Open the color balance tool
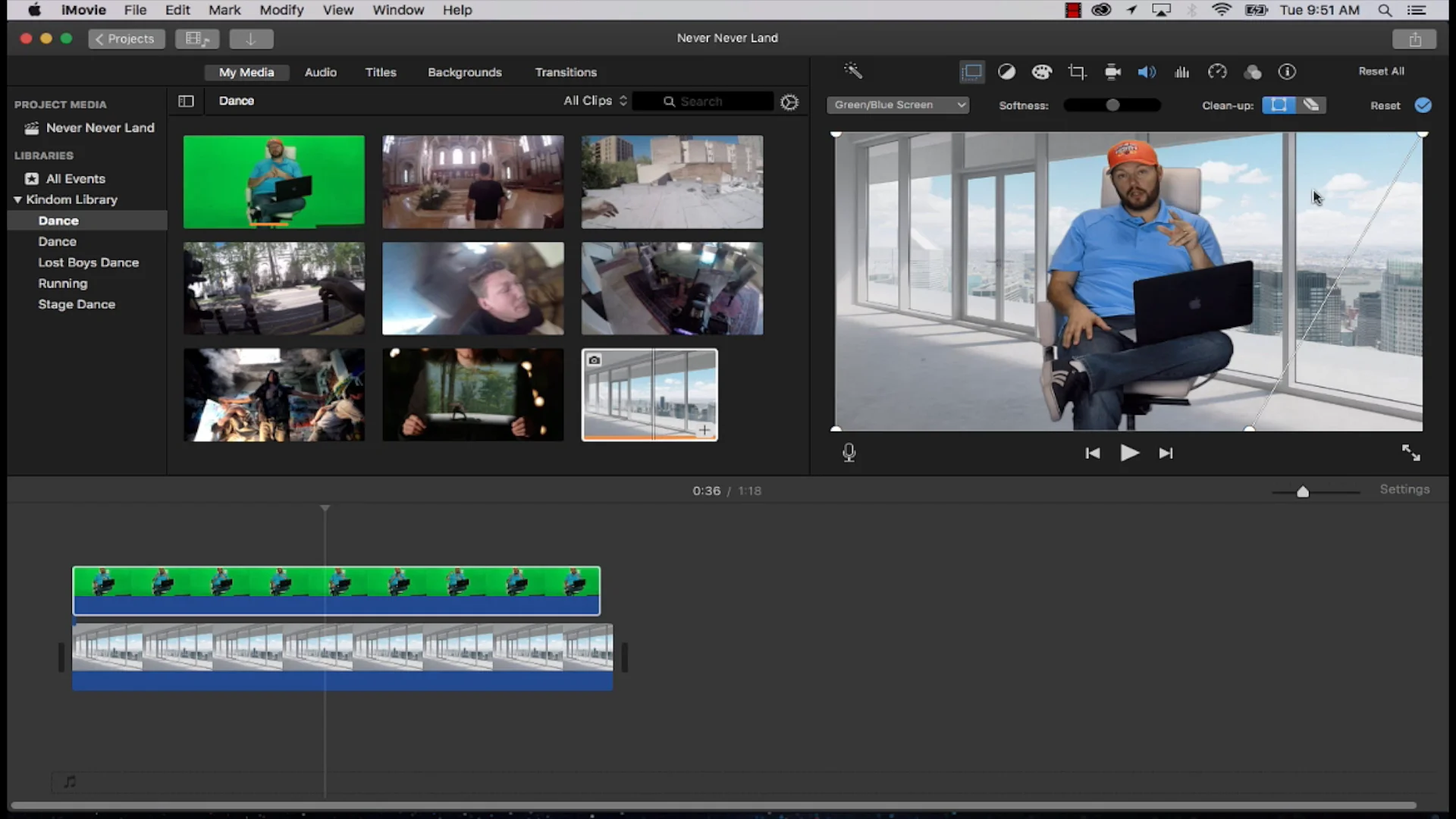Viewport: 1456px width, 819px height. 1006,72
